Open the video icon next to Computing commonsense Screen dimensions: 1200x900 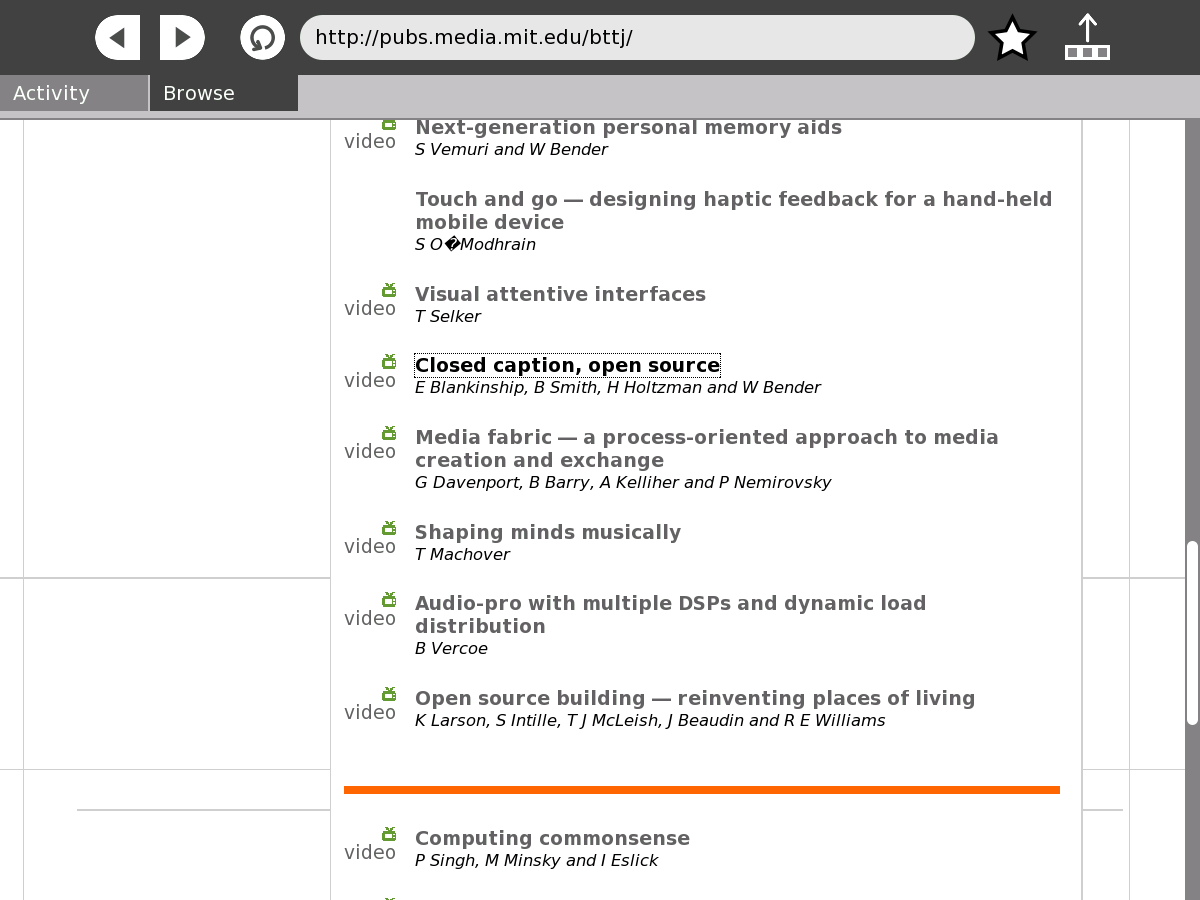[388, 835]
